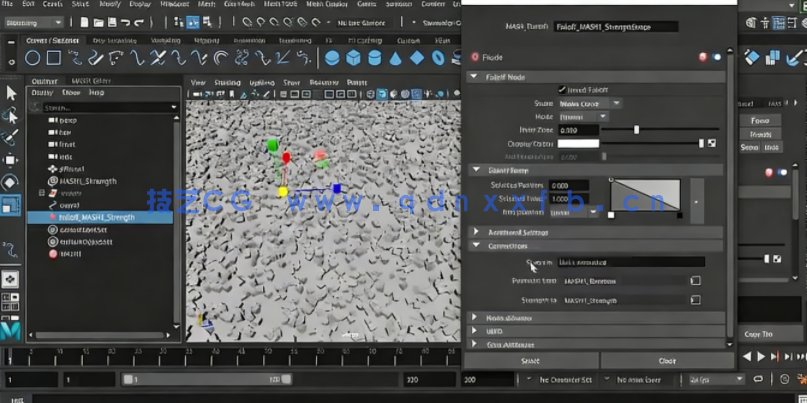Select the NURBS circle tool on shelf
The width and height of the screenshot is (807, 403).
click(x=33, y=59)
